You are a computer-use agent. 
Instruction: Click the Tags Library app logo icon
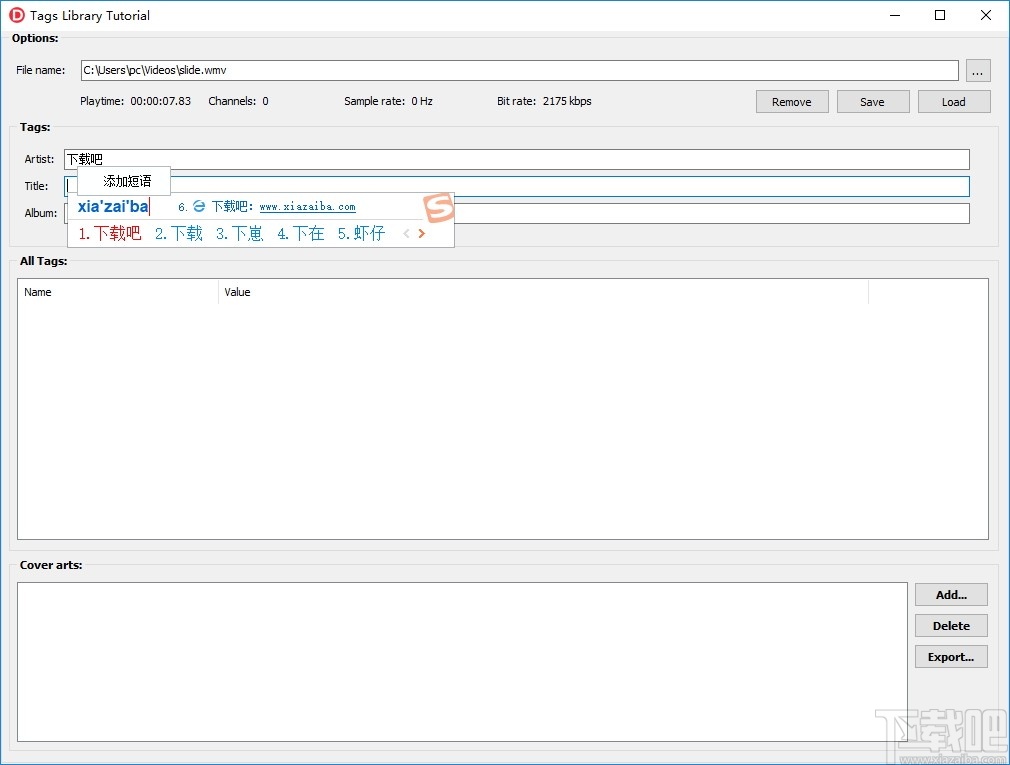tap(17, 15)
